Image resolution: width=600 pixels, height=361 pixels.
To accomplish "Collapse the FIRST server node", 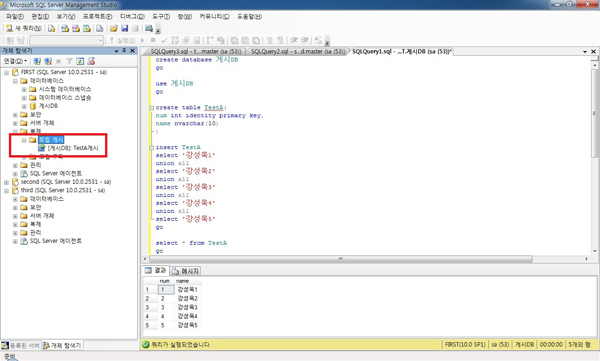I will pyautogui.click(x=7, y=72).
